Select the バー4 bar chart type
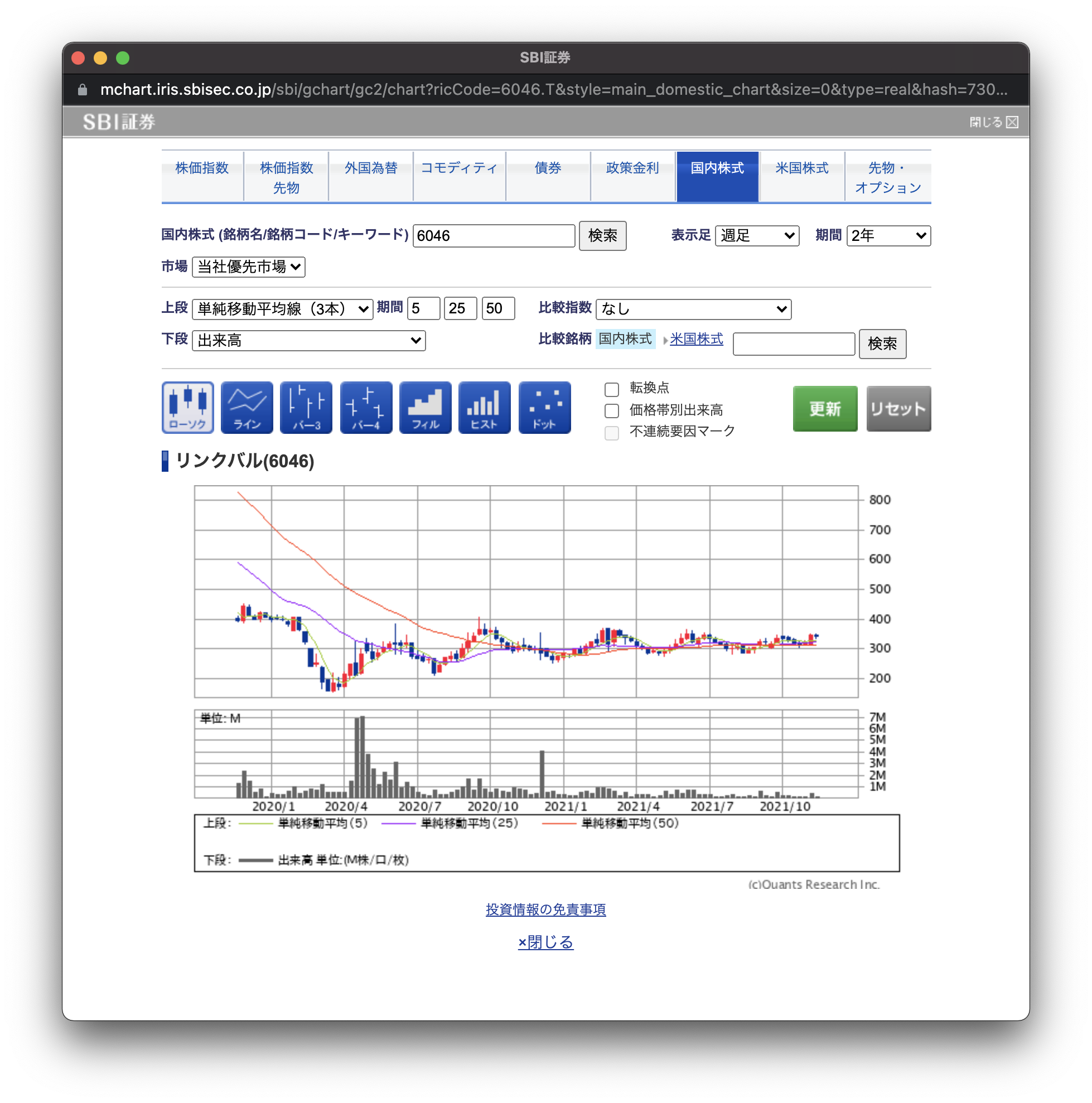The width and height of the screenshot is (1092, 1103). [366, 408]
